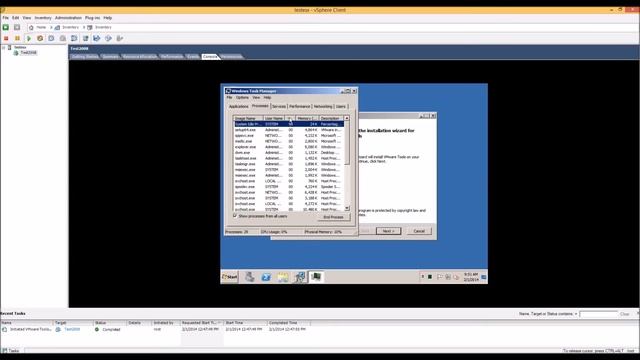Click the End Process button
This screenshot has height=360, width=640.
point(333,217)
